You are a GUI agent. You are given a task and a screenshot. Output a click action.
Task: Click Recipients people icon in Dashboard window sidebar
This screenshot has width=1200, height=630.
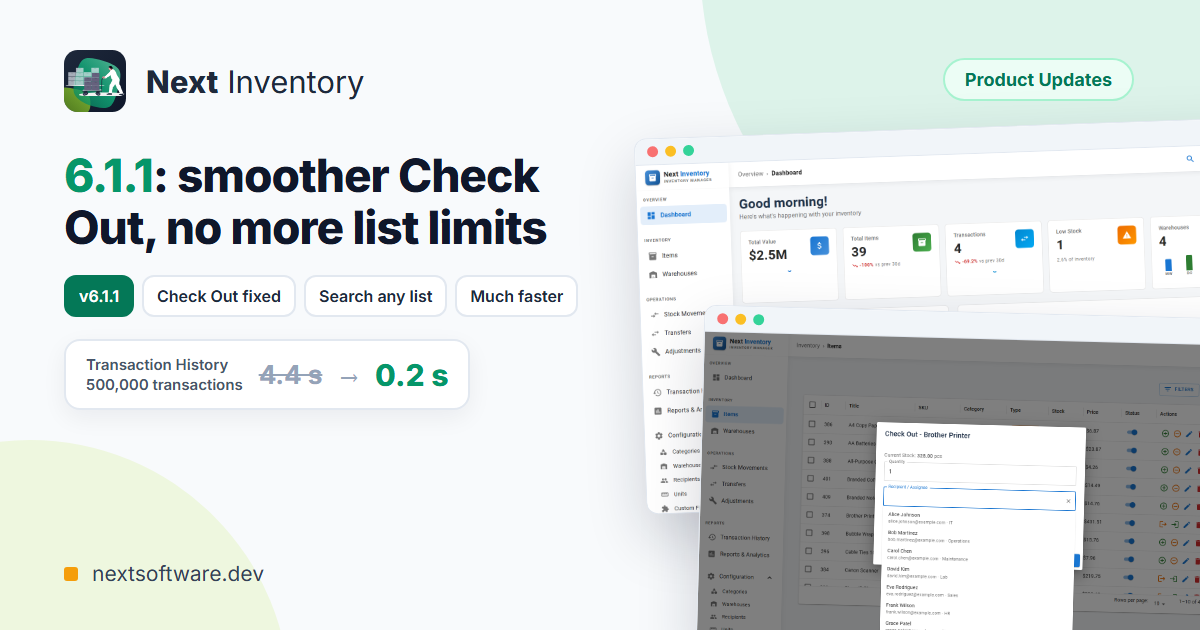[x=665, y=480]
